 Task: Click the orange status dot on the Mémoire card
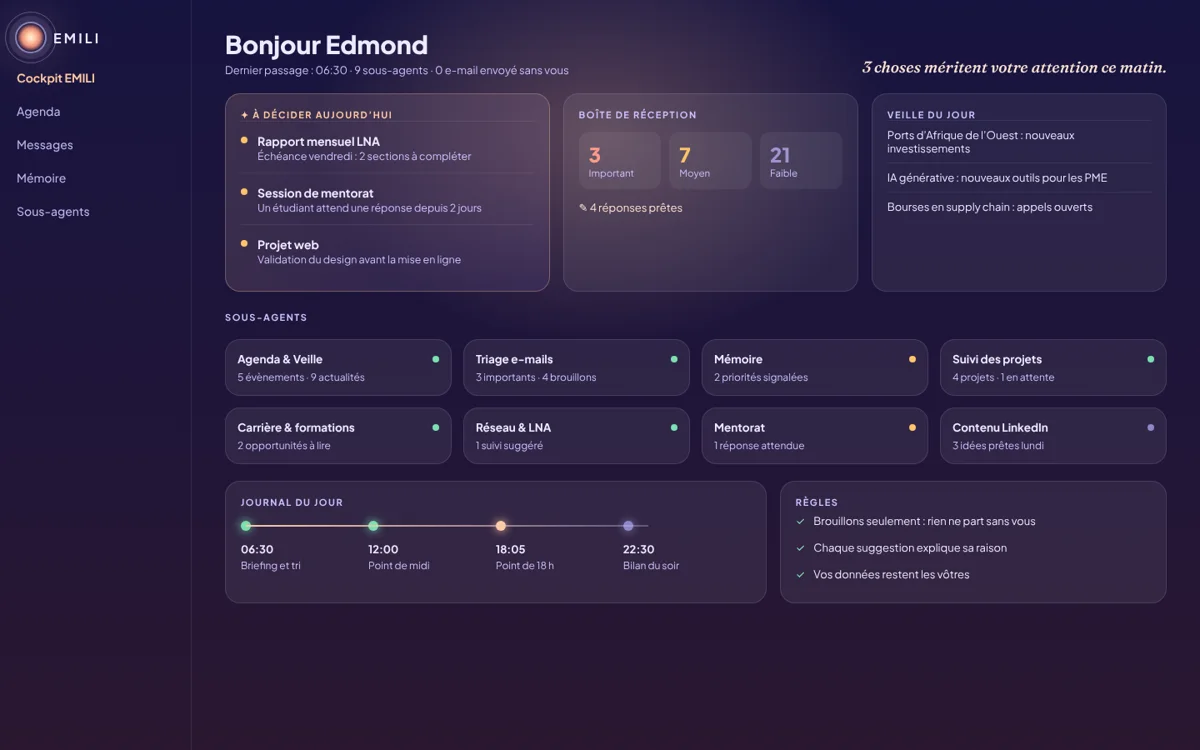click(x=912, y=359)
